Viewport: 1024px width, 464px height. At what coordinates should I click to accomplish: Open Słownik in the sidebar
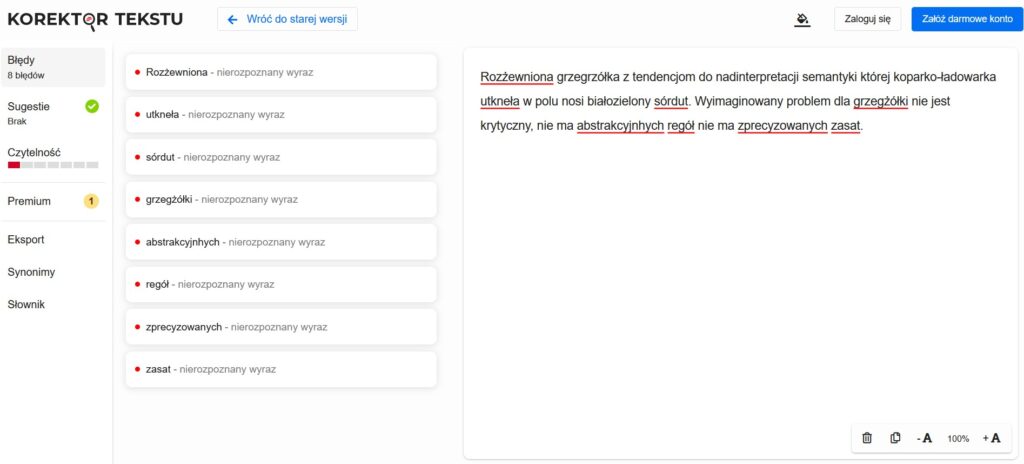click(x=26, y=304)
